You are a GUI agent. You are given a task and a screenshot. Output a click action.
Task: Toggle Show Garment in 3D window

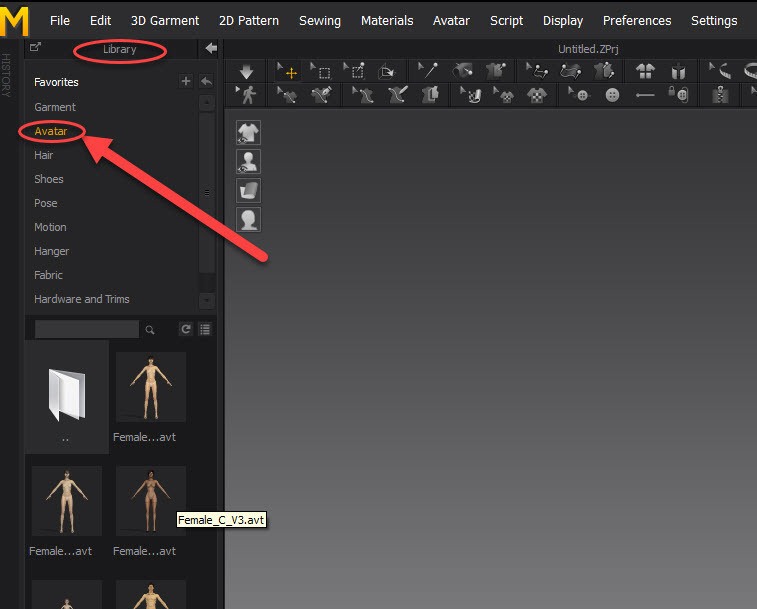[248, 132]
